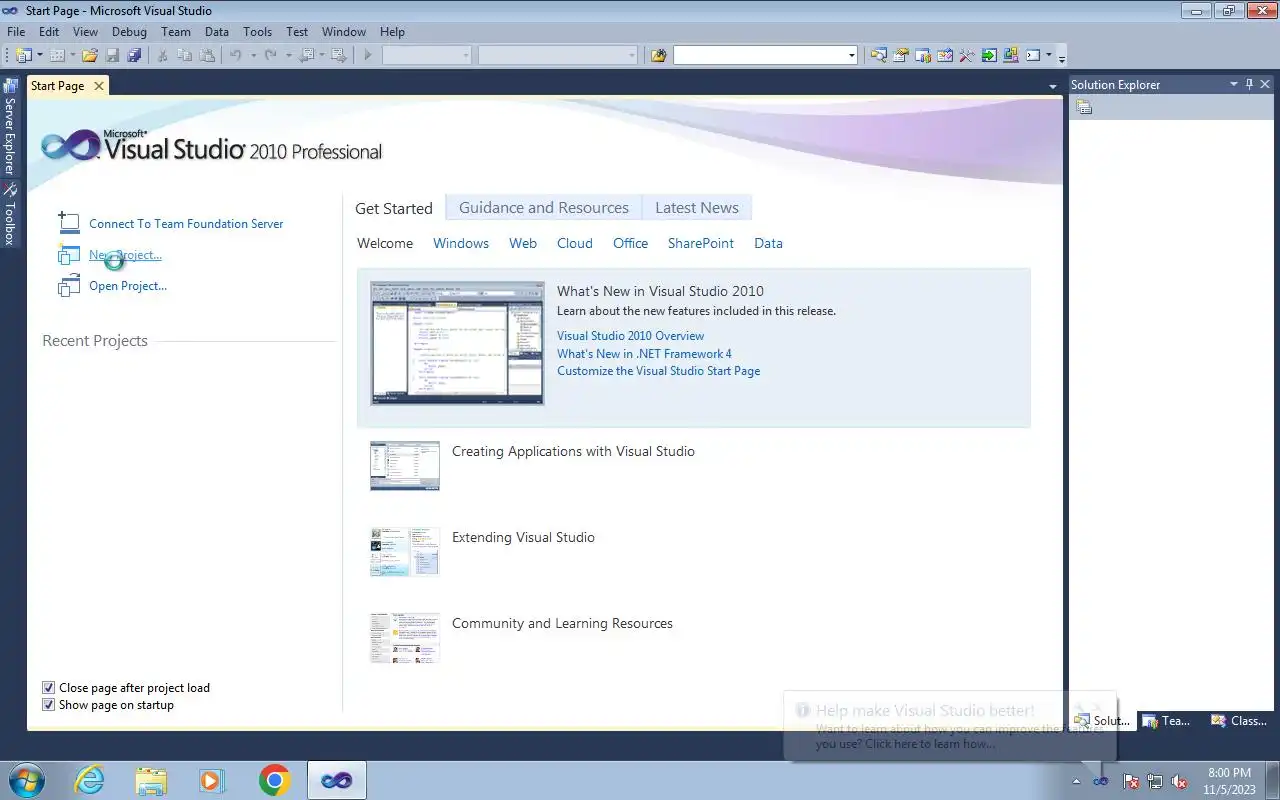Open Solution Explorer from its toolbar icon
1280x800 pixels.
pyautogui.click(x=878, y=55)
